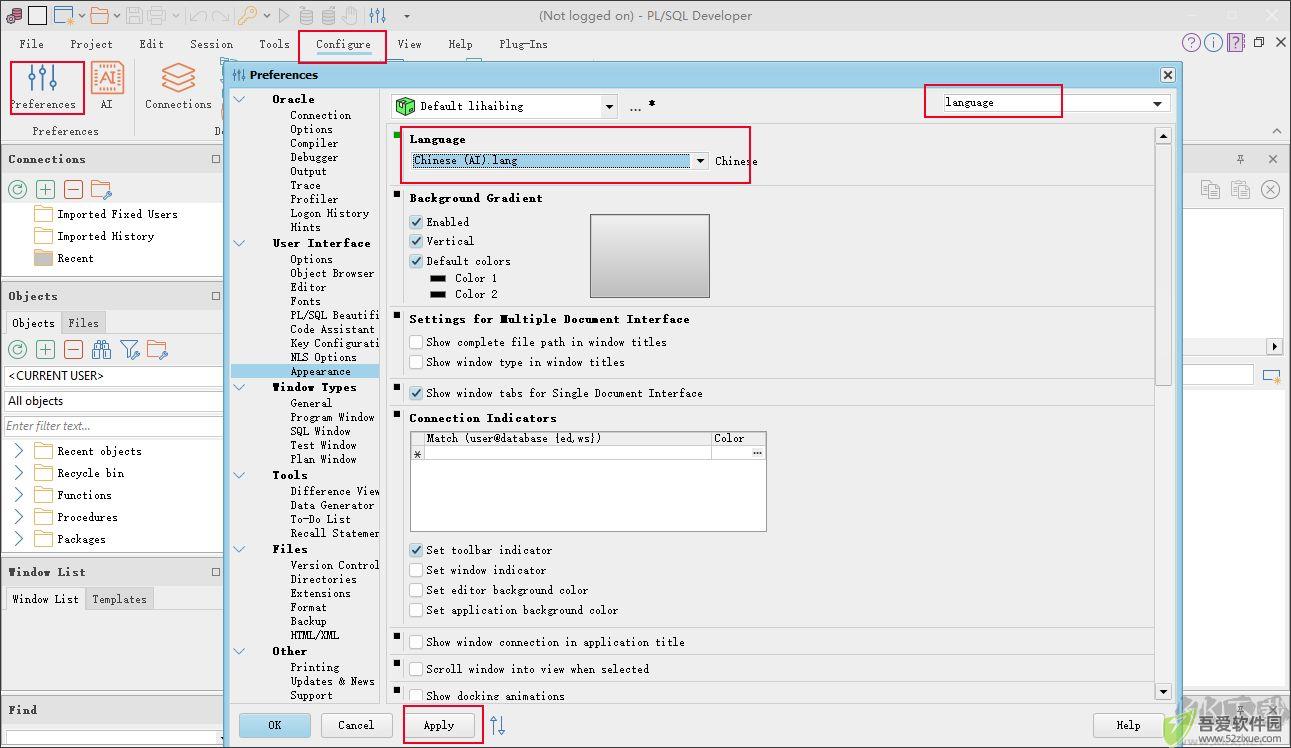Screen dimensions: 1291x748
Task: Collapse the User Interface preferences group
Action: [239, 243]
